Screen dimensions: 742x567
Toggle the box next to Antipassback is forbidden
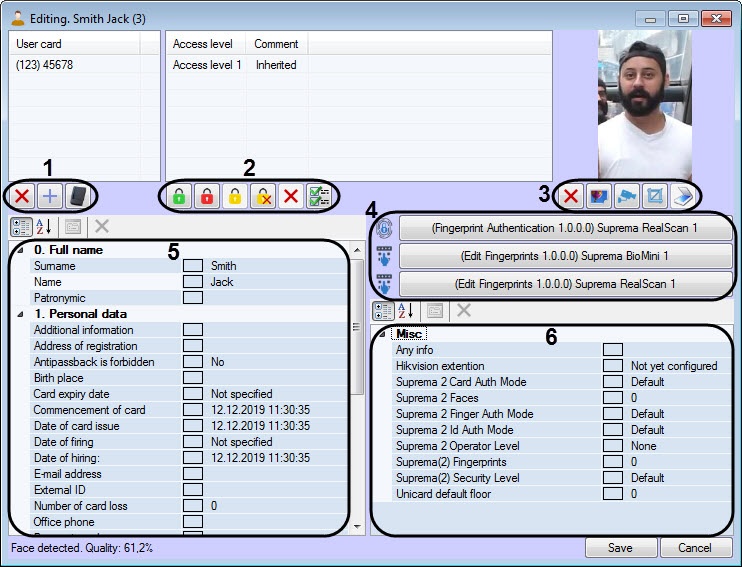(193, 362)
